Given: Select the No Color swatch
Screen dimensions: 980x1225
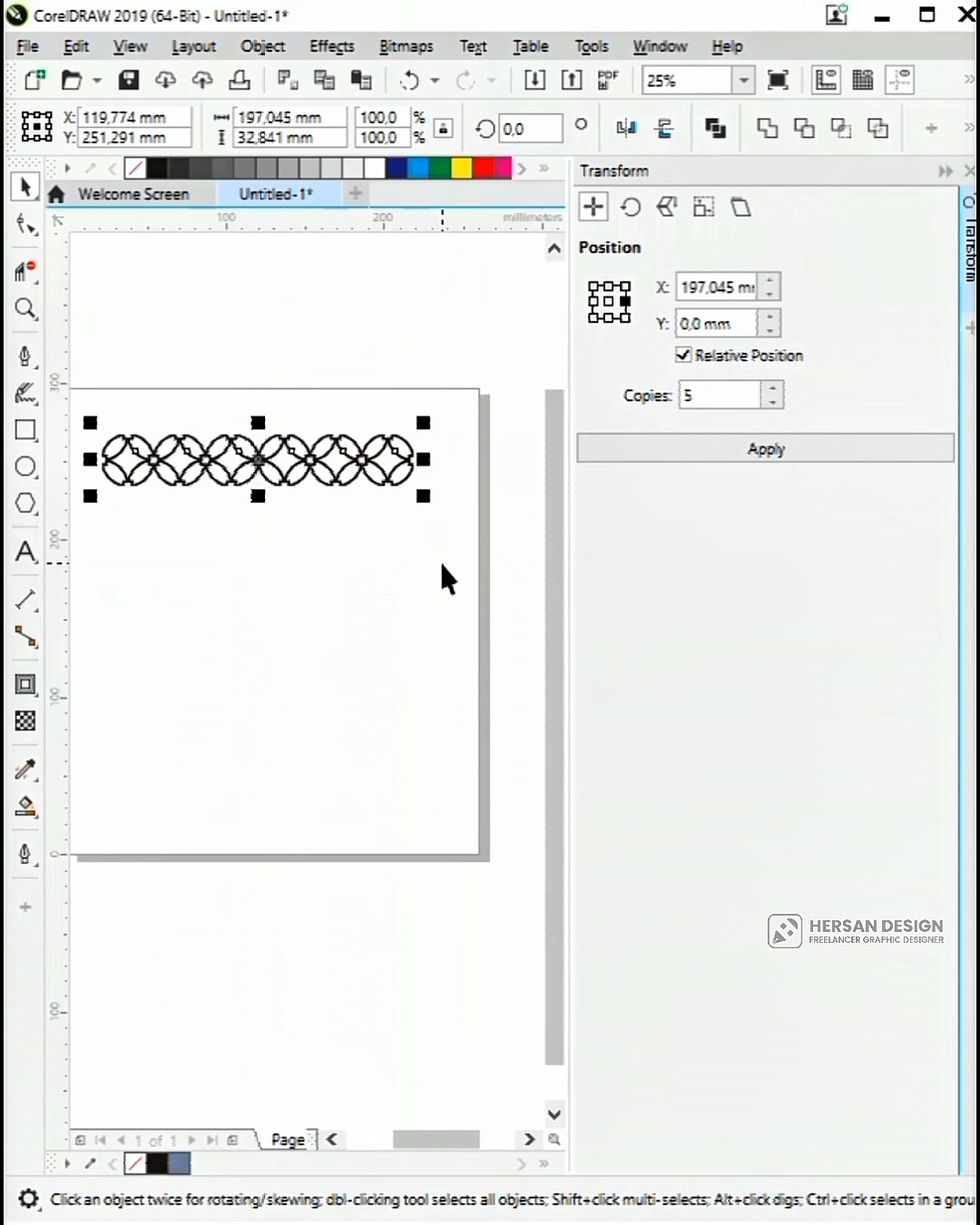Looking at the screenshot, I should (135, 168).
